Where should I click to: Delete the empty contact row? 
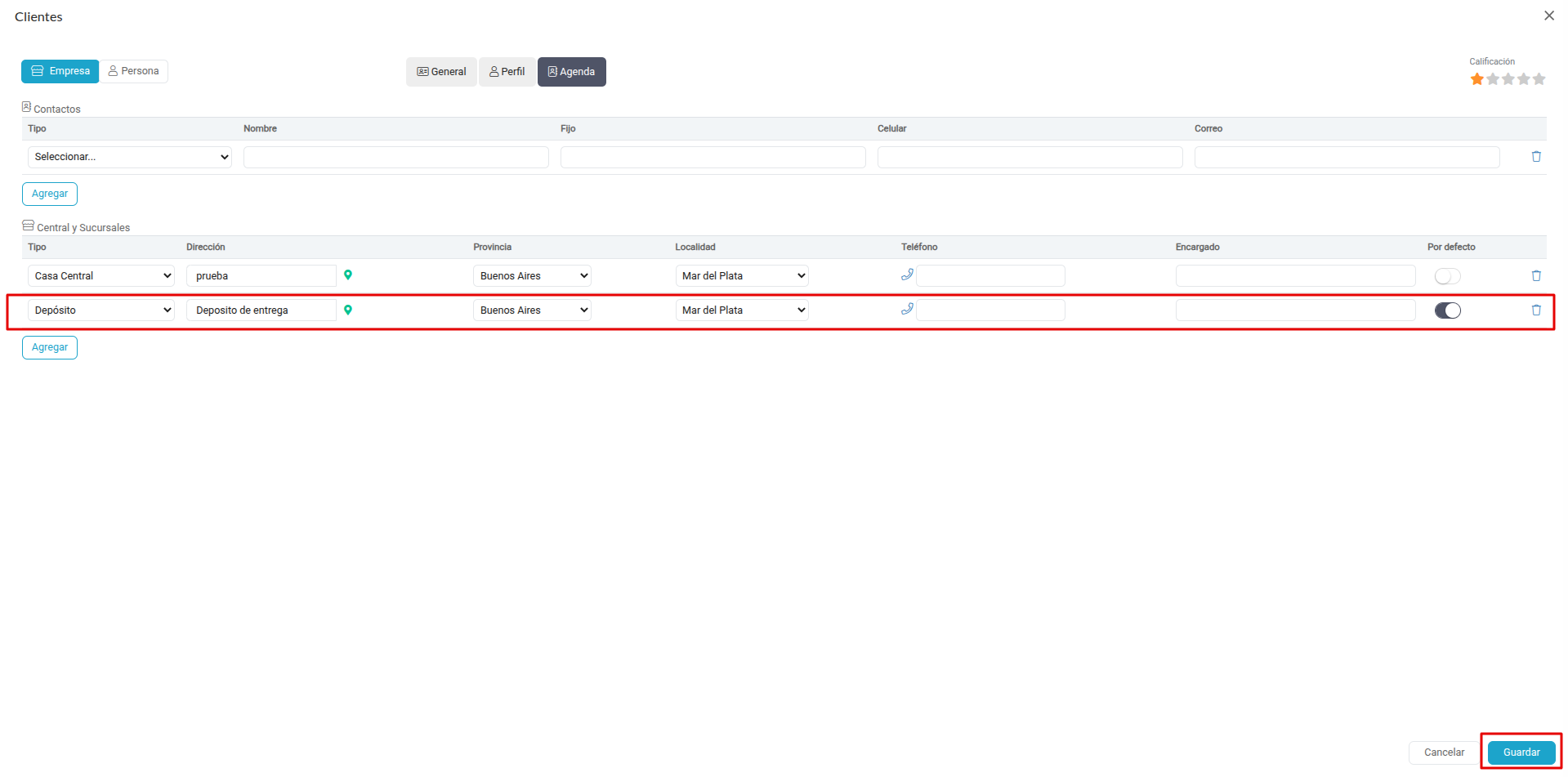click(1535, 157)
